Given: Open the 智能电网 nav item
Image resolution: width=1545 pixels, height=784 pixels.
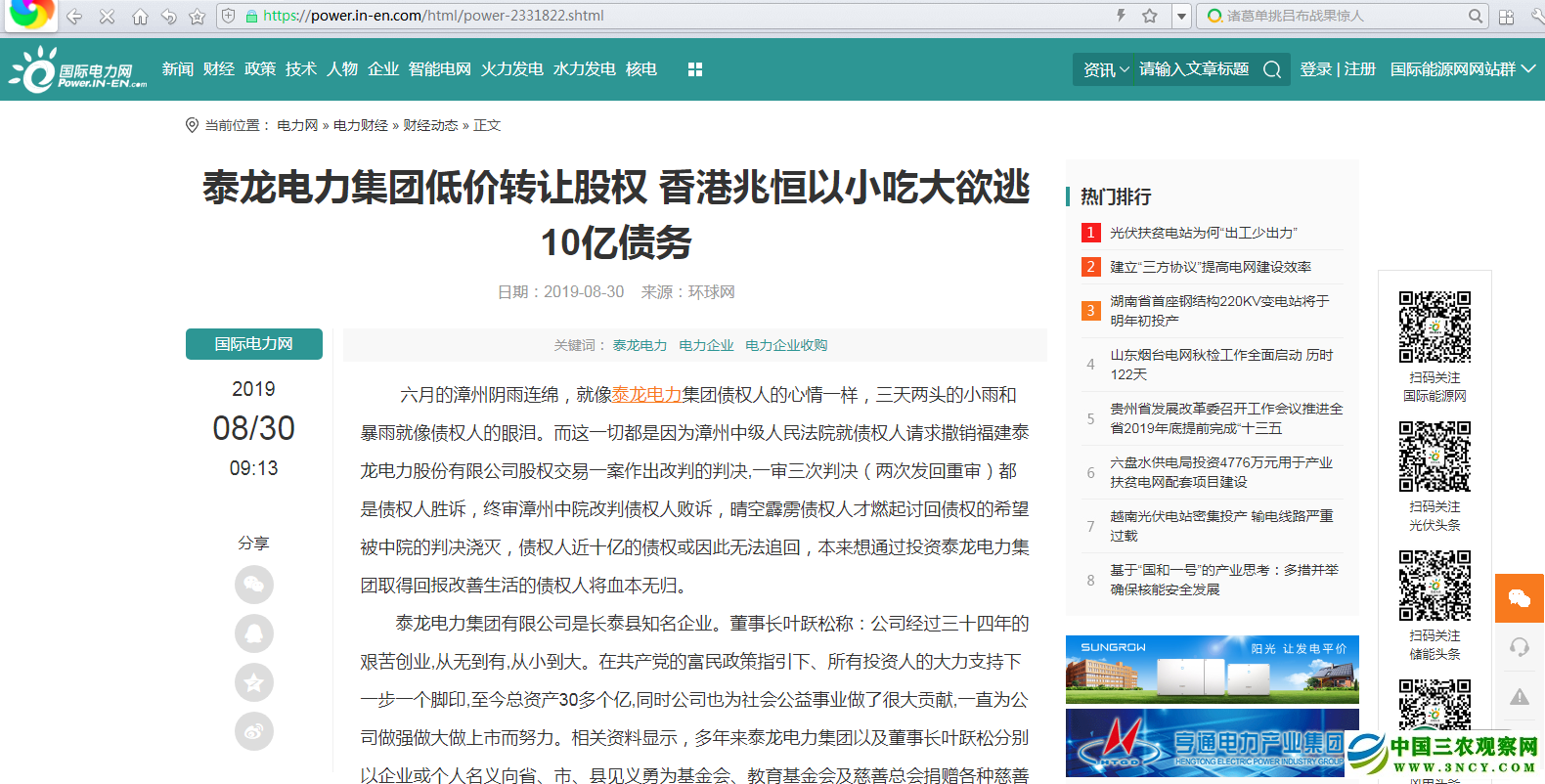Looking at the screenshot, I should 440,69.
